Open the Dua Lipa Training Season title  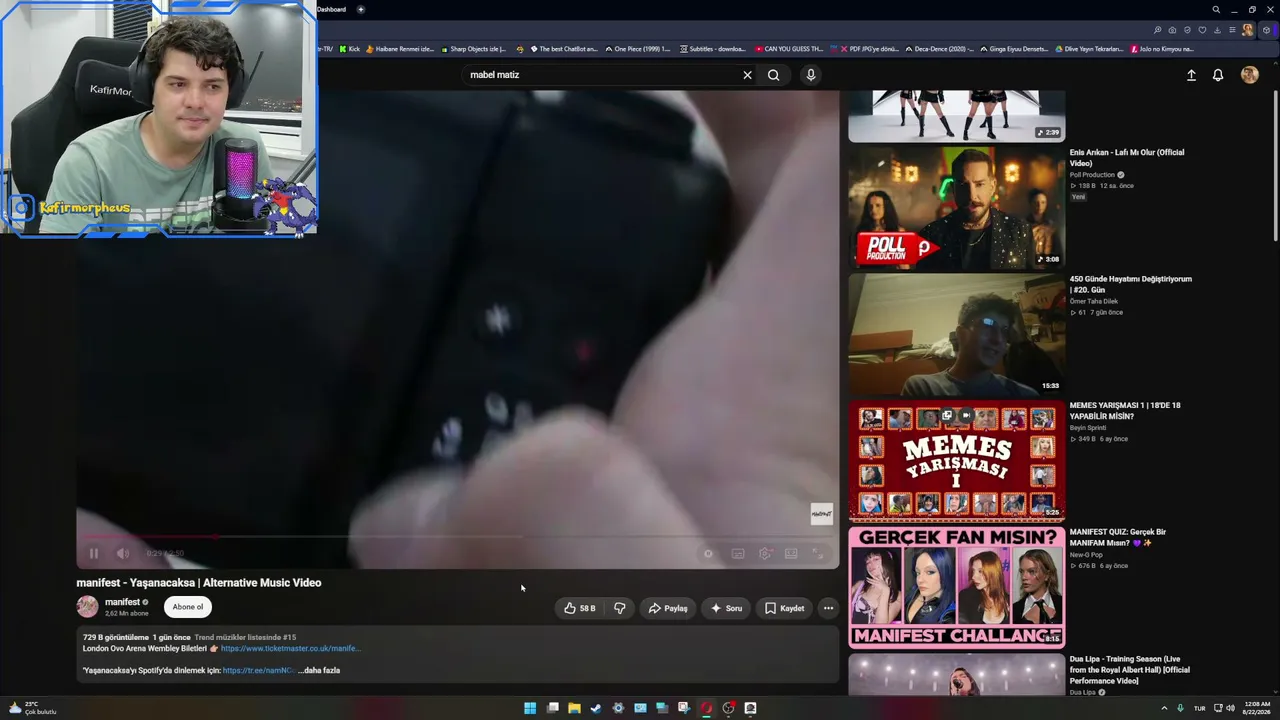coord(1130,670)
